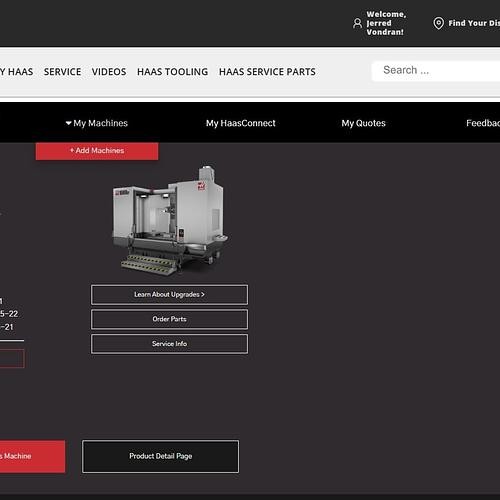Screen dimensions: 500x500
Task: Click Learn About Upgrades button
Action: [x=169, y=295]
